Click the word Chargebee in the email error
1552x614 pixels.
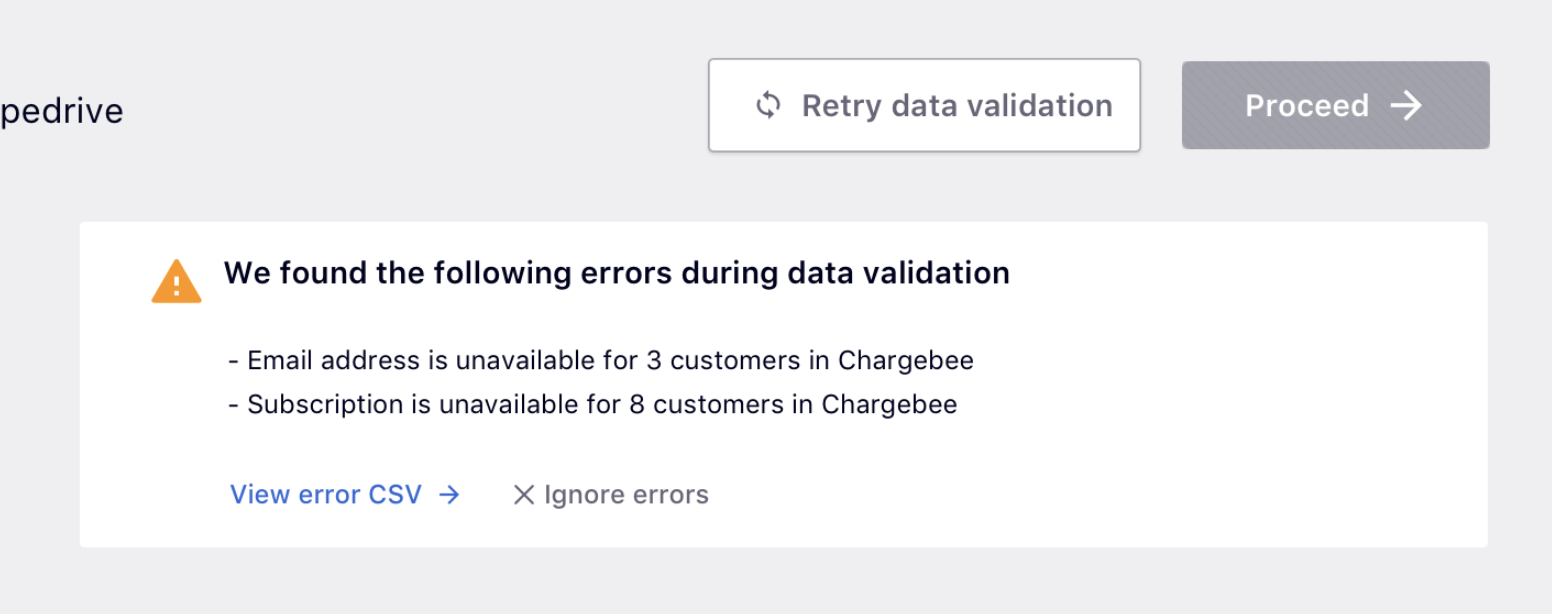(905, 360)
